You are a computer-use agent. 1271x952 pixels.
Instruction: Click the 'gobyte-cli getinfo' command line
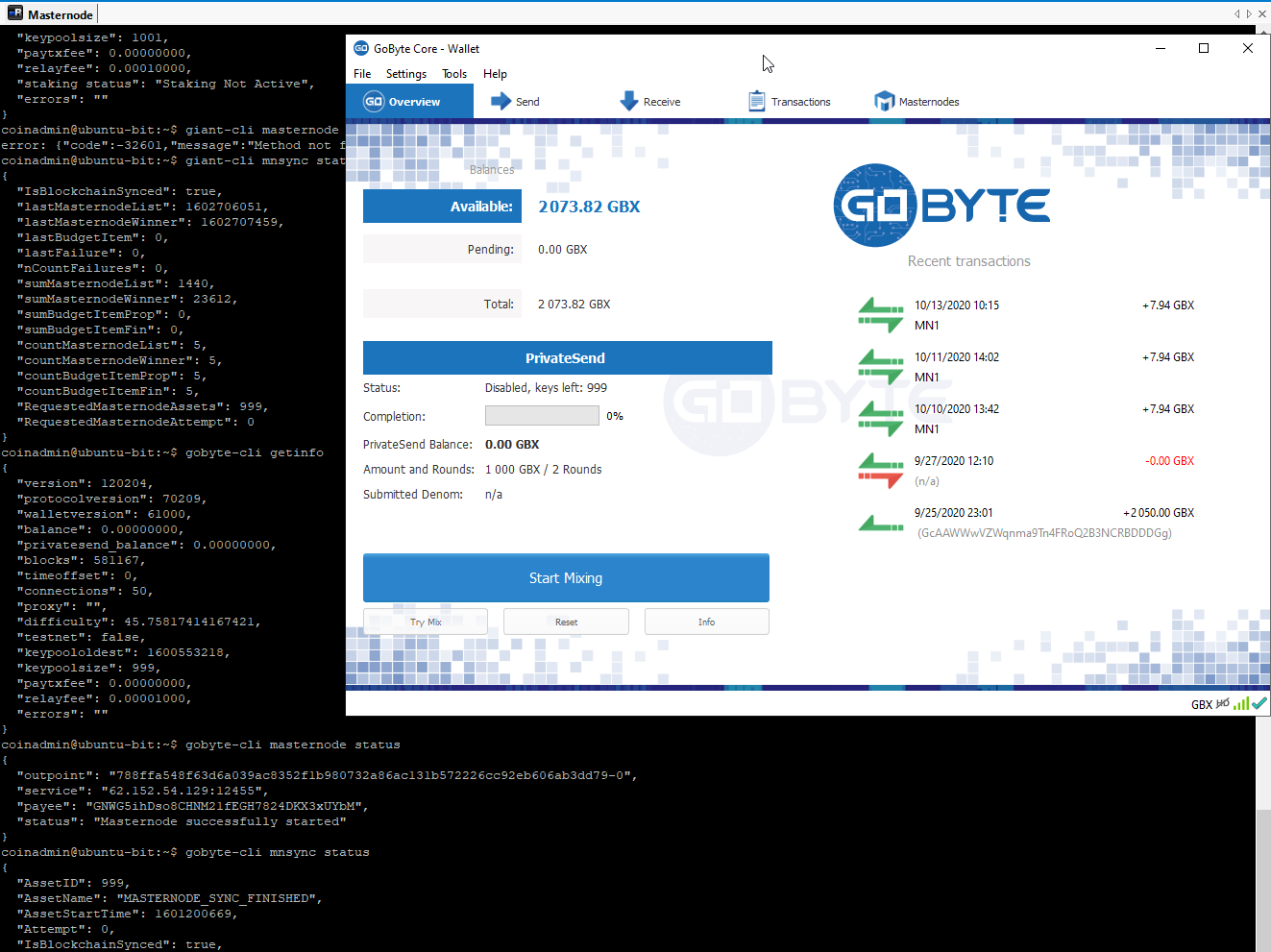point(255,452)
